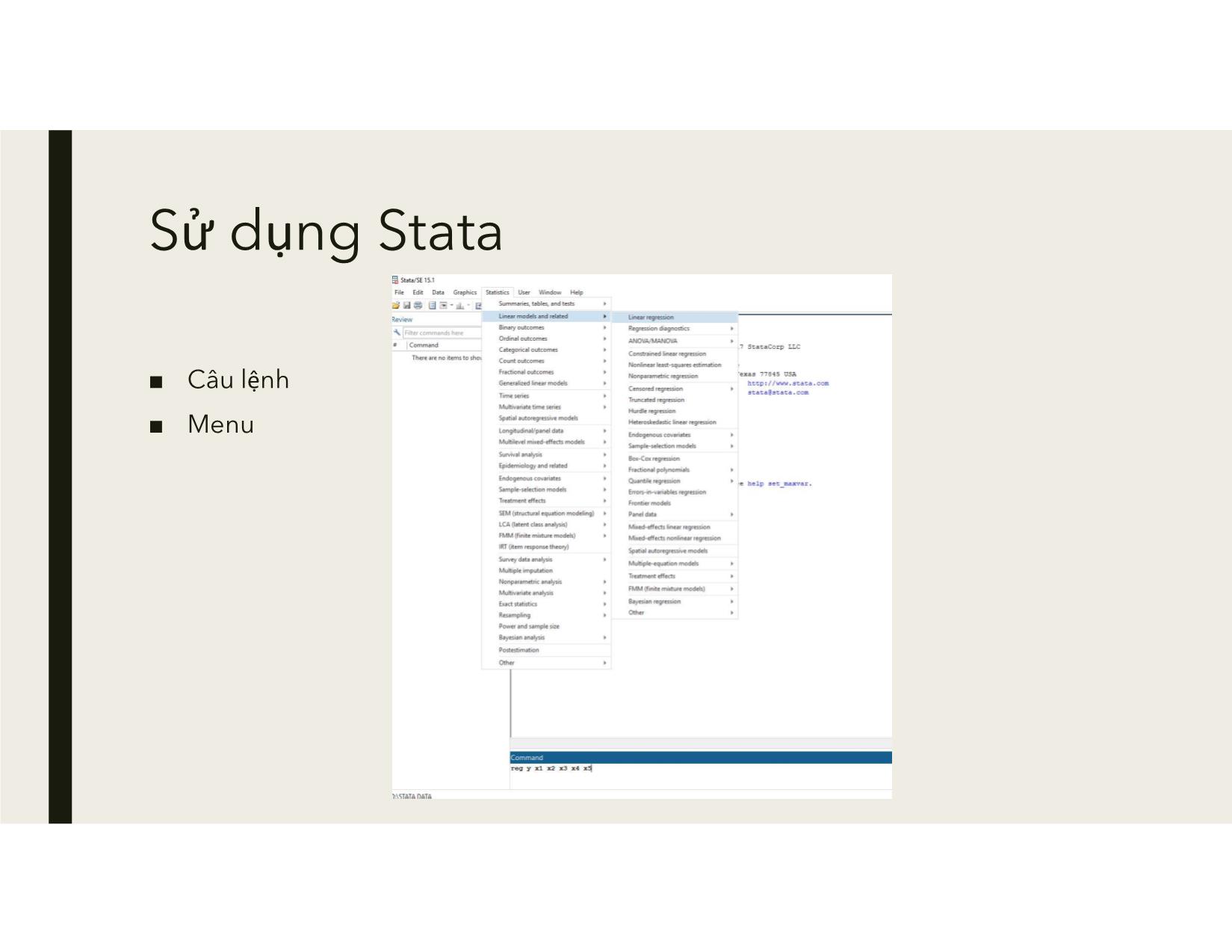
Task: Click the Save toolbar icon
Action: pos(406,305)
